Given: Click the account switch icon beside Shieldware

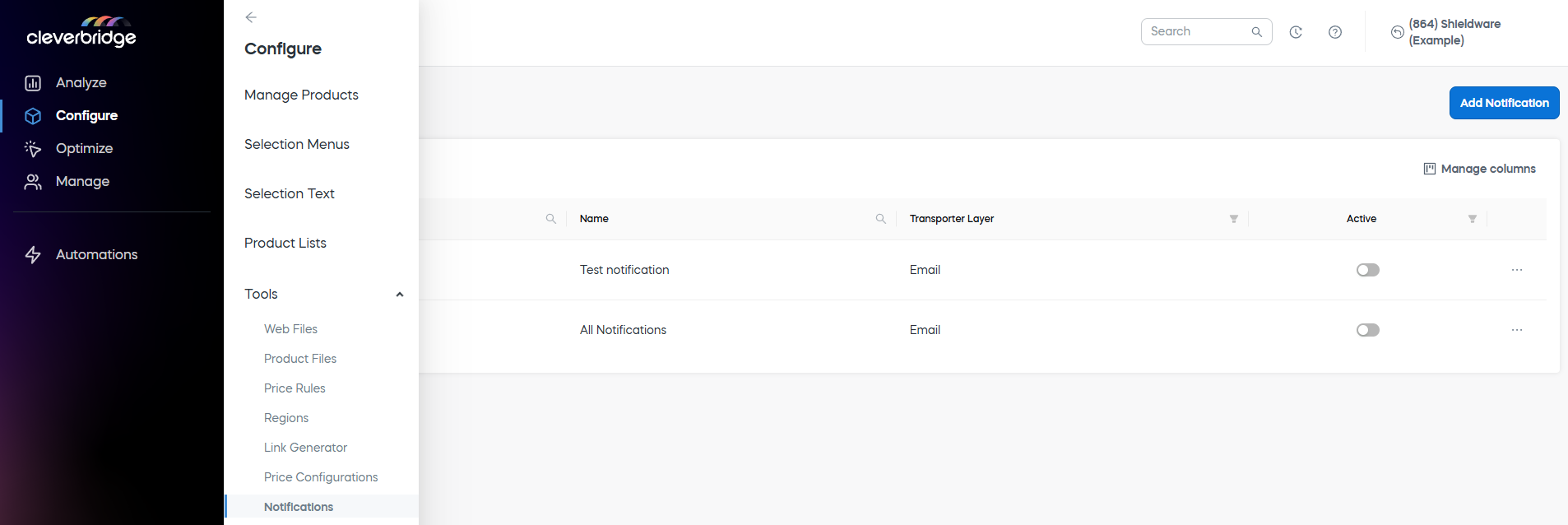Looking at the screenshot, I should coord(1397,32).
